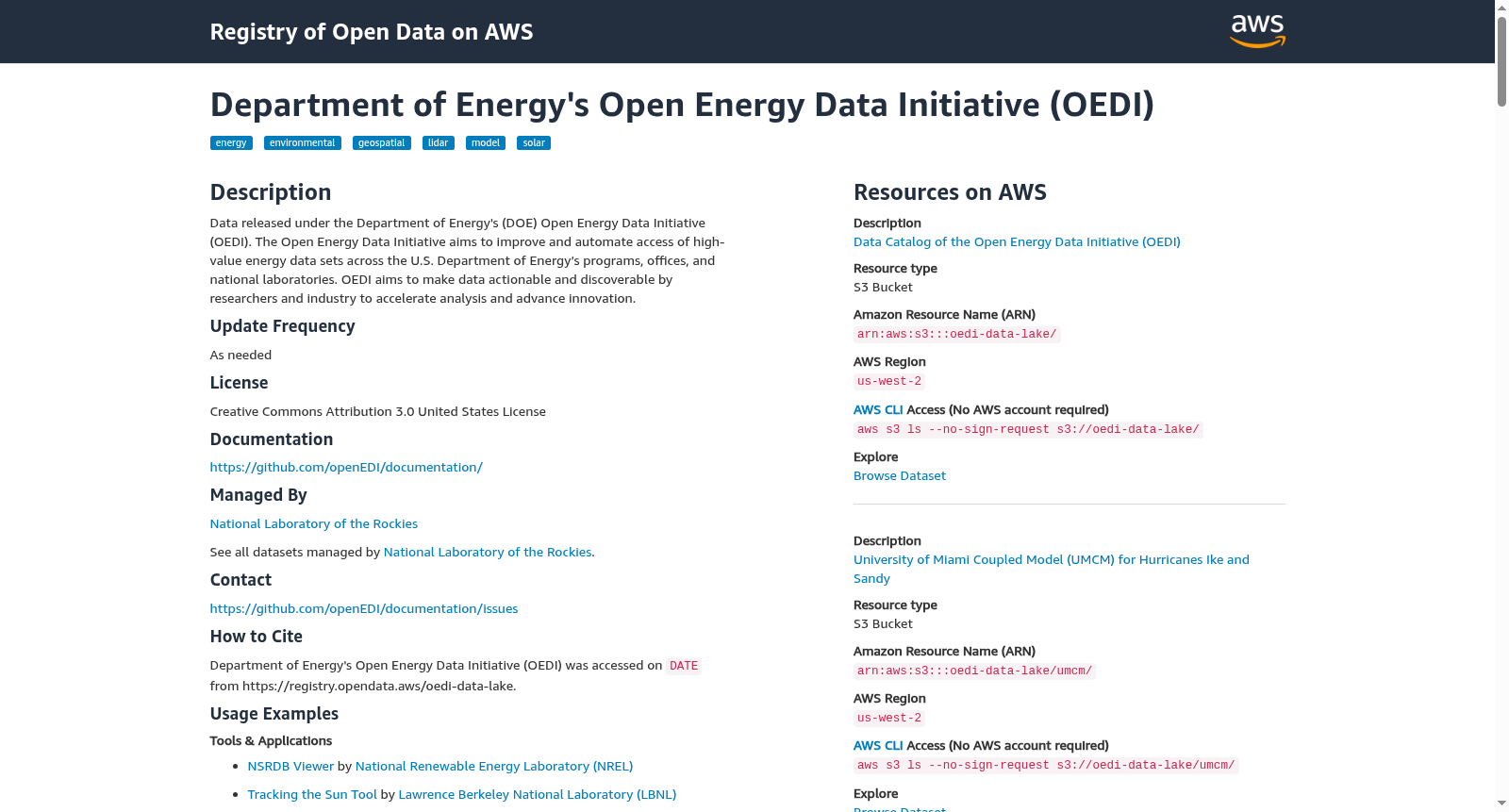Click the us-west-2 region code for the umcm resource
Screen dimensions: 1509x812
889,718
